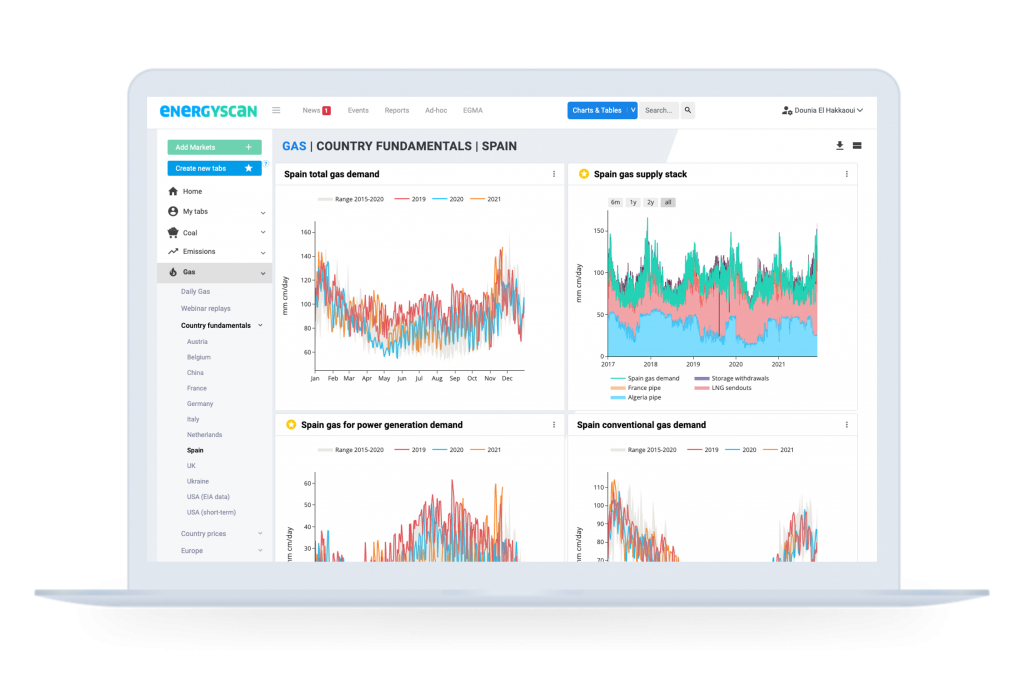Open kebab menu on Spain total gas demand
The image size is (1024, 687).
pyautogui.click(x=554, y=174)
